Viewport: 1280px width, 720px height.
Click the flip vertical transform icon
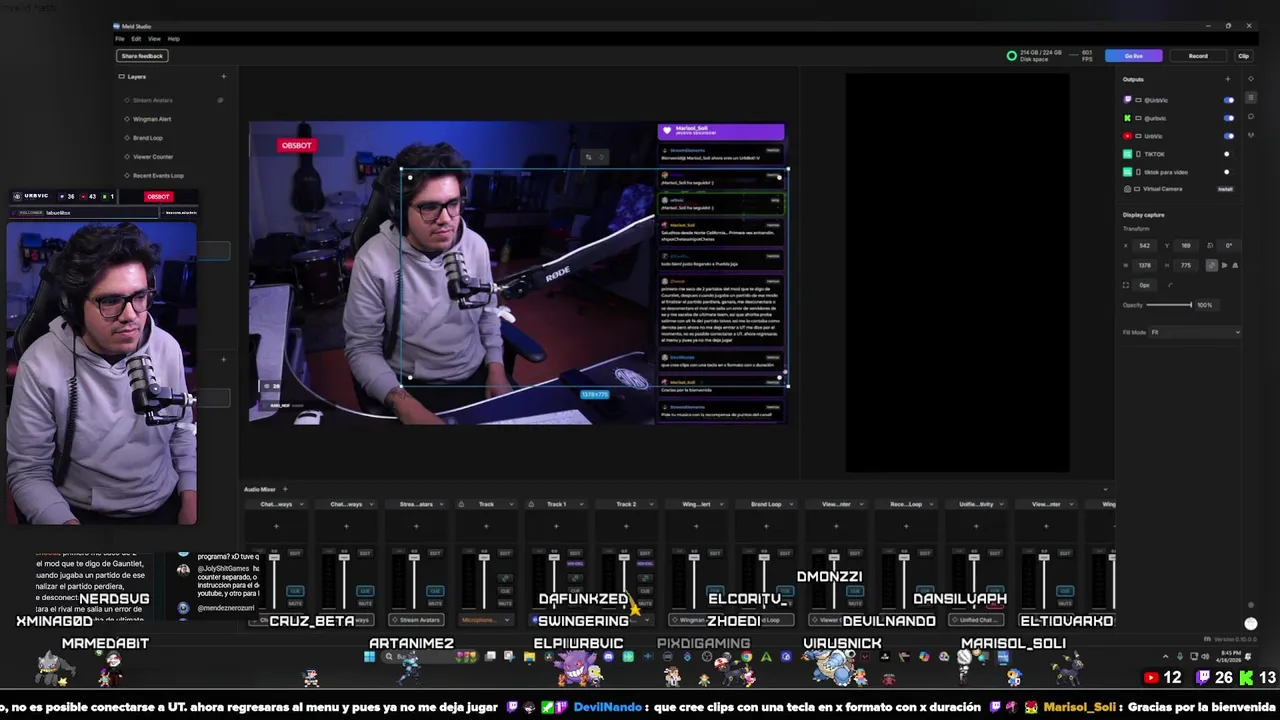pos(1235,265)
